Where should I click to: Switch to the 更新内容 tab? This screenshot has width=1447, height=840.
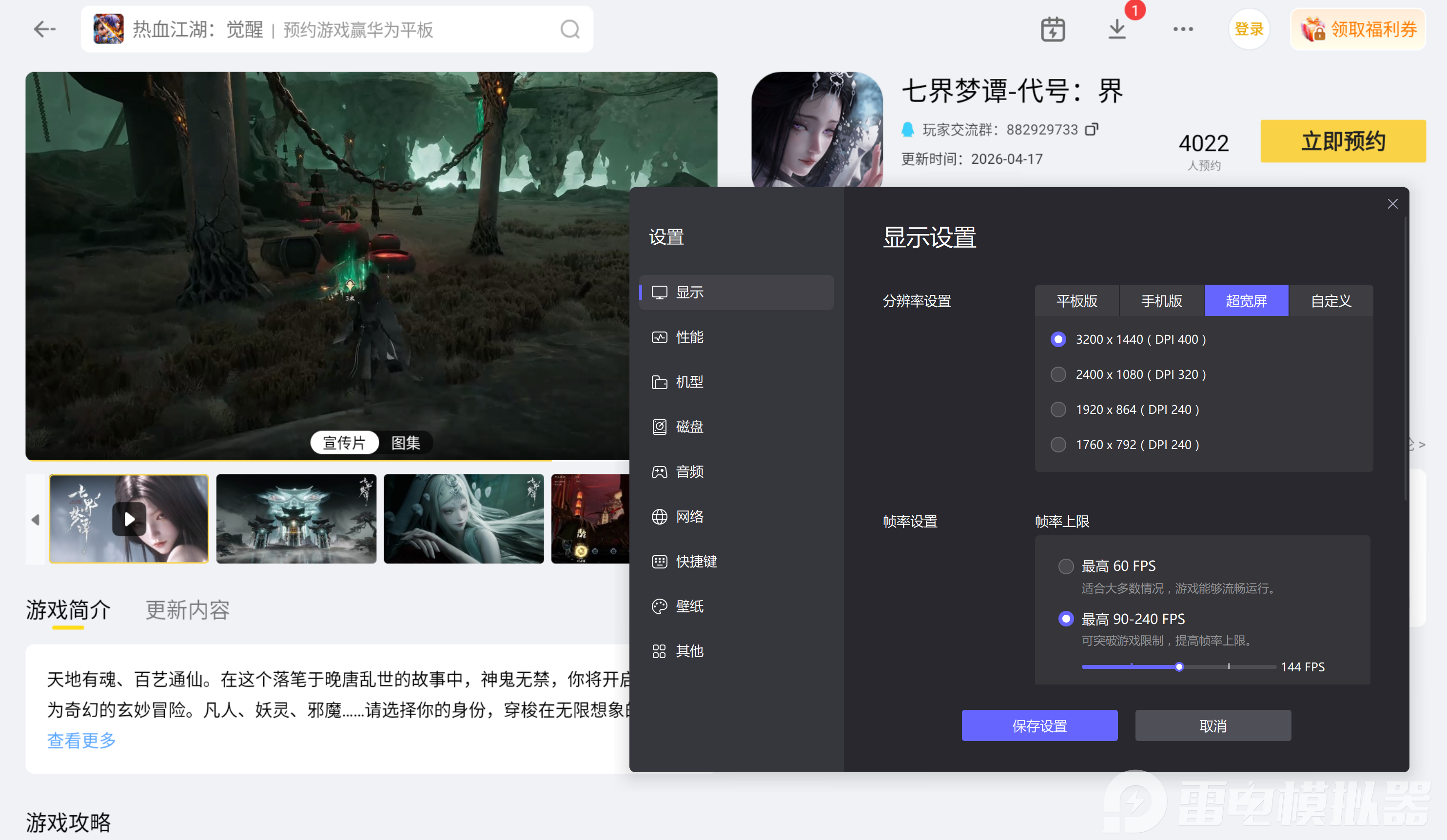click(x=187, y=610)
